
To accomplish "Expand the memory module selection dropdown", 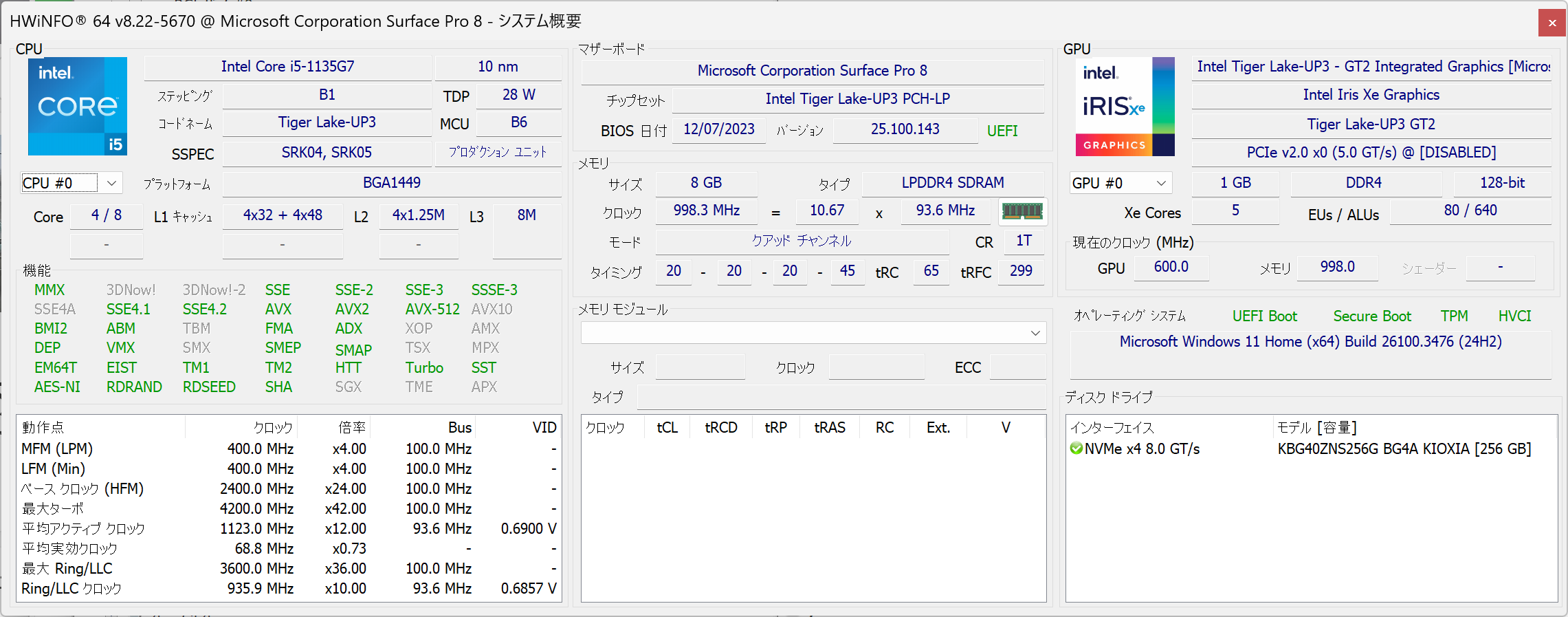I will pos(1035,333).
